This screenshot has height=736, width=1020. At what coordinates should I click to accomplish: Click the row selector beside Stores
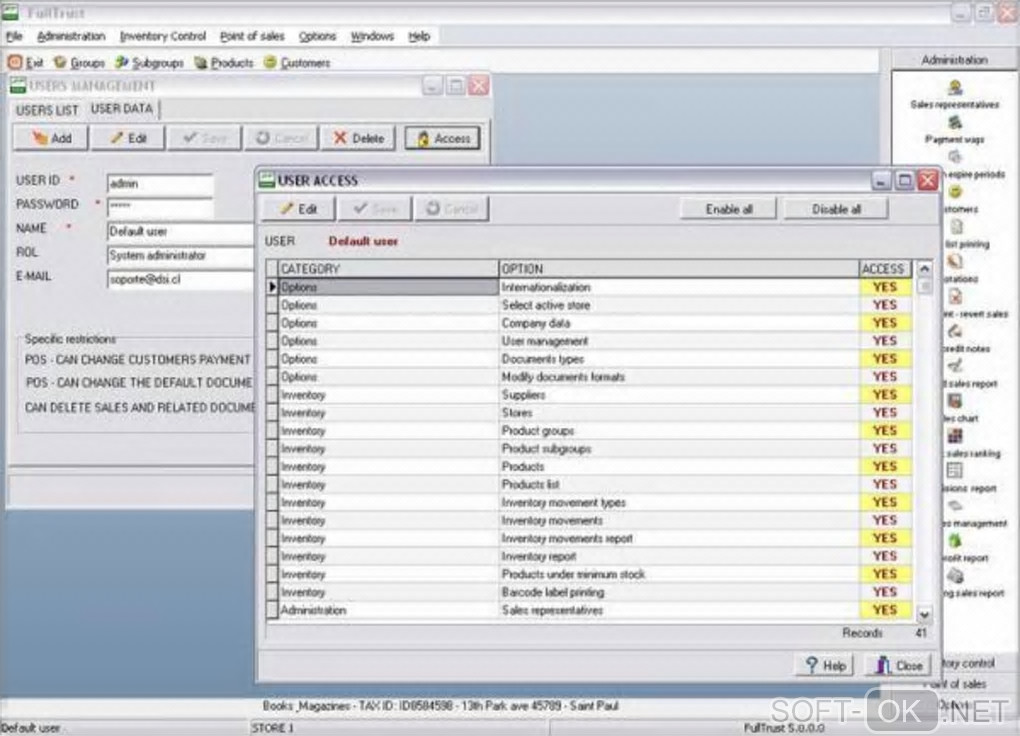[272, 413]
